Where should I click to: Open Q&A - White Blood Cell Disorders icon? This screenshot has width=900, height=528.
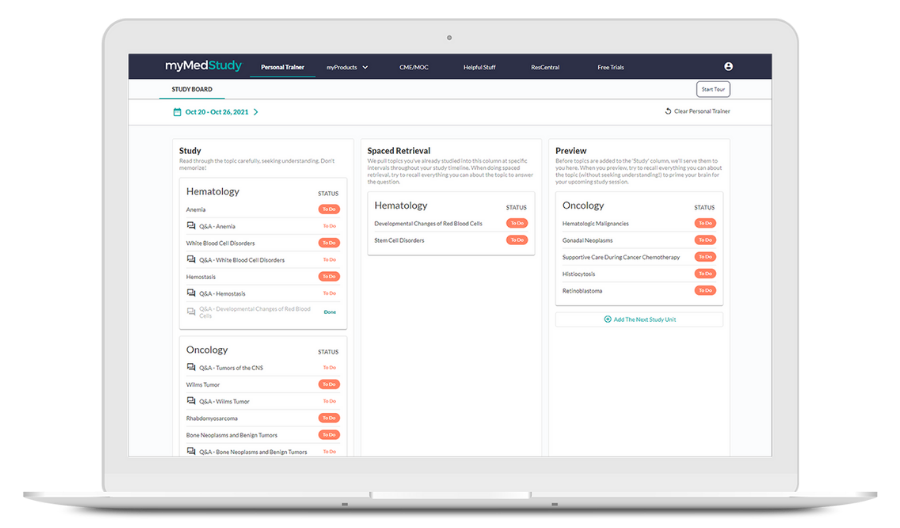[191, 259]
